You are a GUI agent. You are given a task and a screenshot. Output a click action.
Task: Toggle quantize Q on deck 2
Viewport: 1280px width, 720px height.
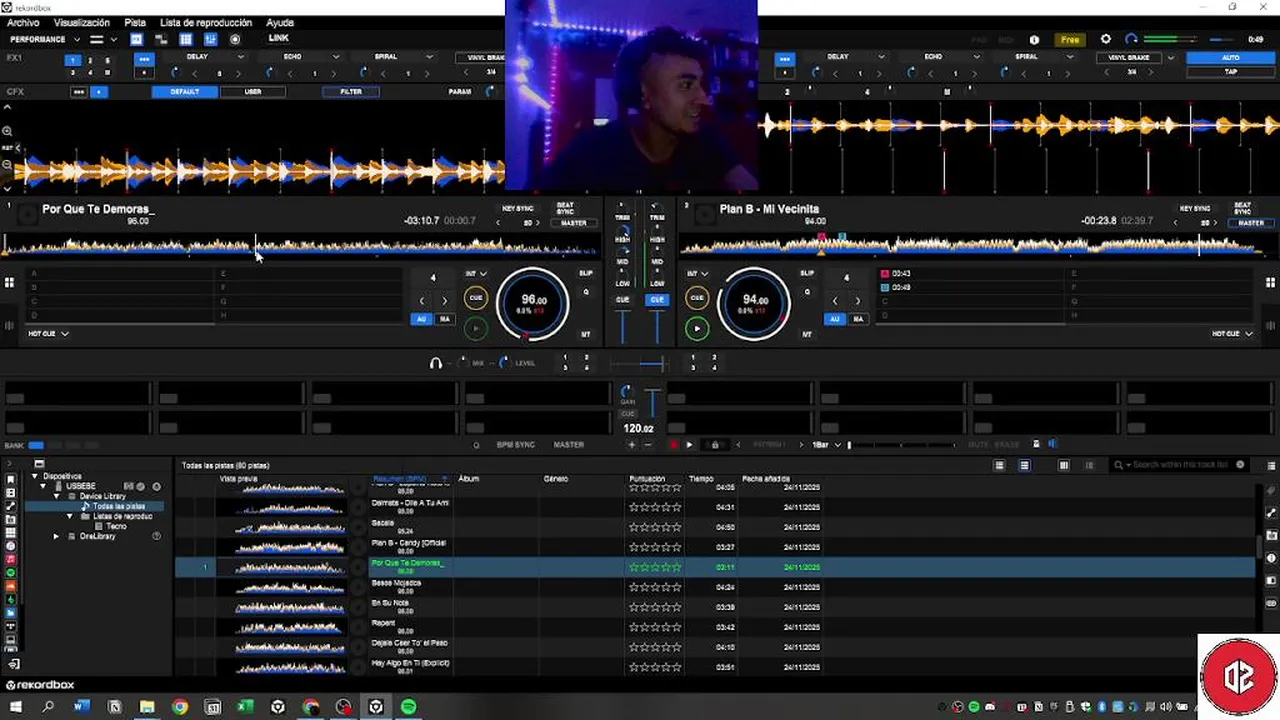tap(807, 293)
